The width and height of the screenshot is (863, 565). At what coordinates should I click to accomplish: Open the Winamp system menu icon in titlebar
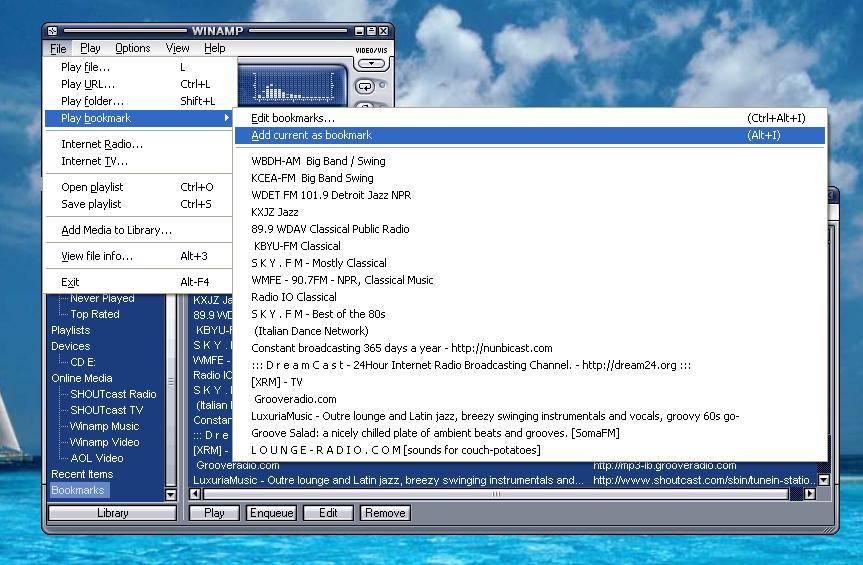(52, 31)
